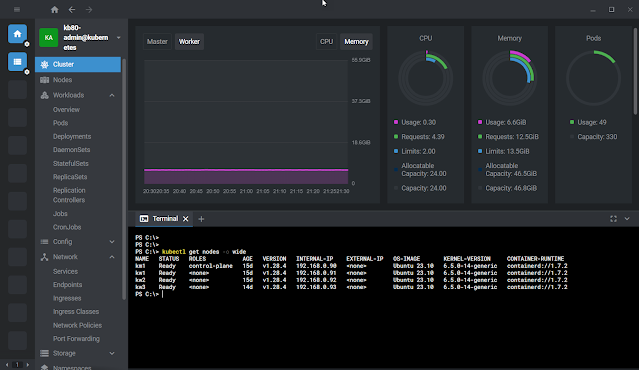
Task: Expand the cluster name dropdown arrow
Action: [119, 37]
